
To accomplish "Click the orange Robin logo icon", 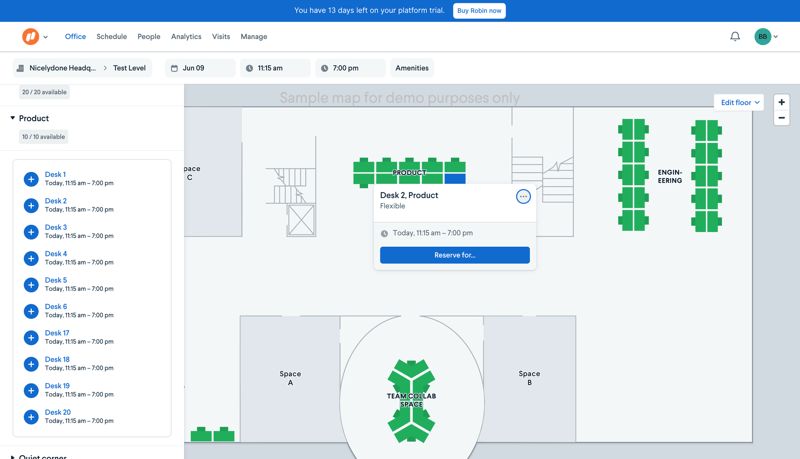I will tap(31, 36).
